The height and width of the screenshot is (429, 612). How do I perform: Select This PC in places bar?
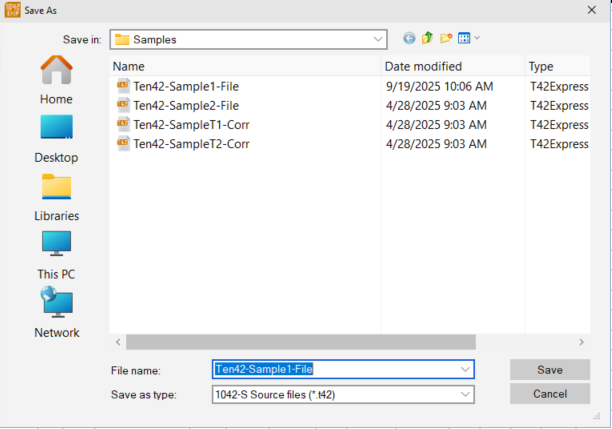point(56,255)
